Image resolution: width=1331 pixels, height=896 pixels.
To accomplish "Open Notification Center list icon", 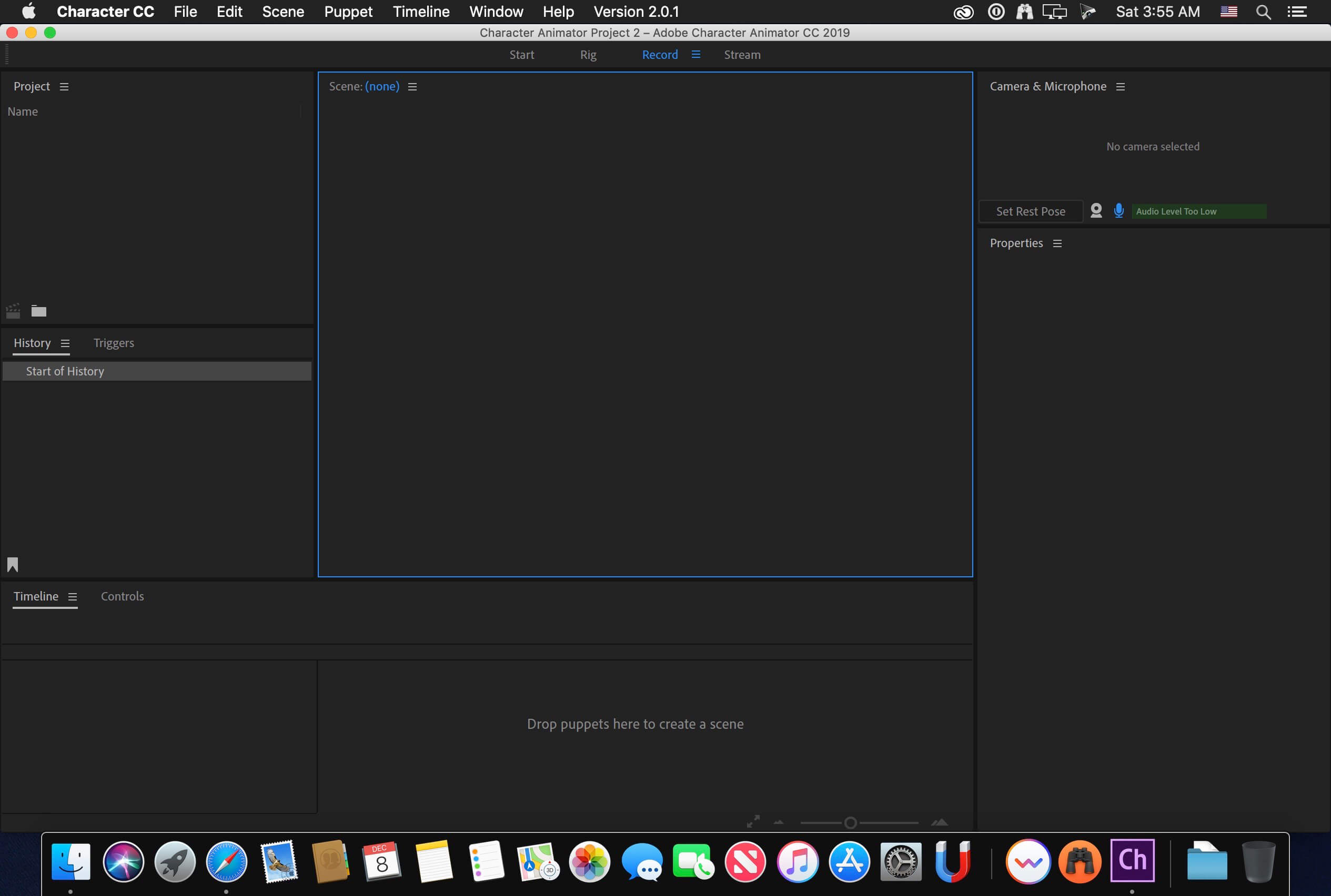I will click(x=1297, y=12).
